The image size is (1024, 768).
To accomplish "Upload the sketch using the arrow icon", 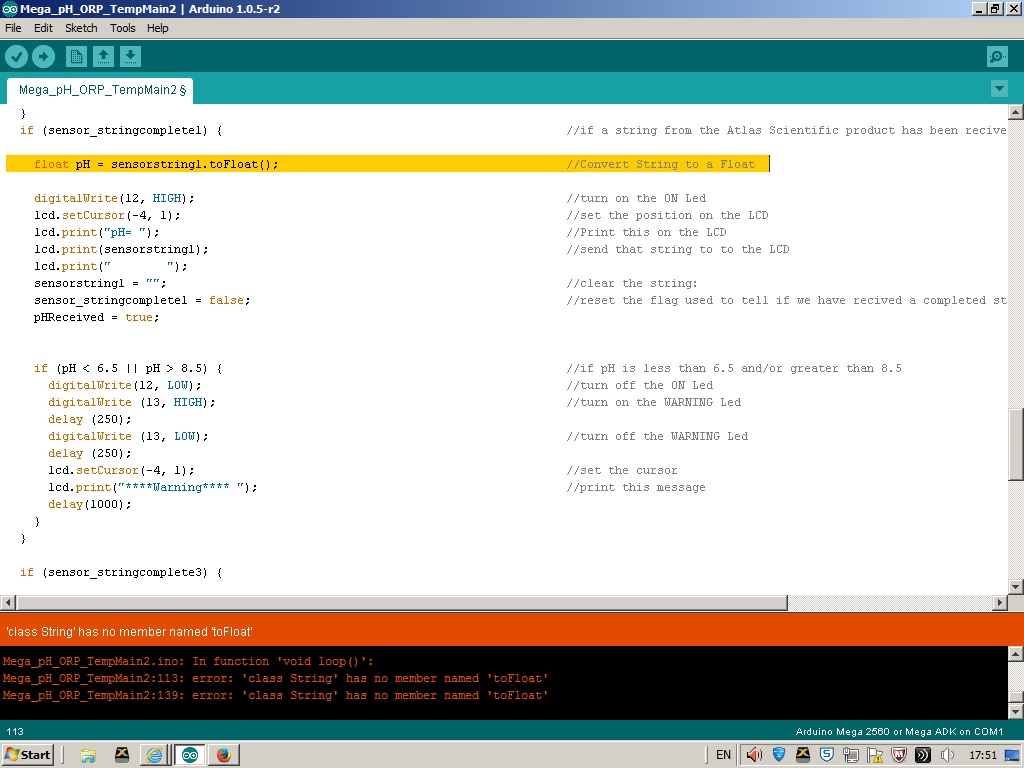I will [42, 57].
